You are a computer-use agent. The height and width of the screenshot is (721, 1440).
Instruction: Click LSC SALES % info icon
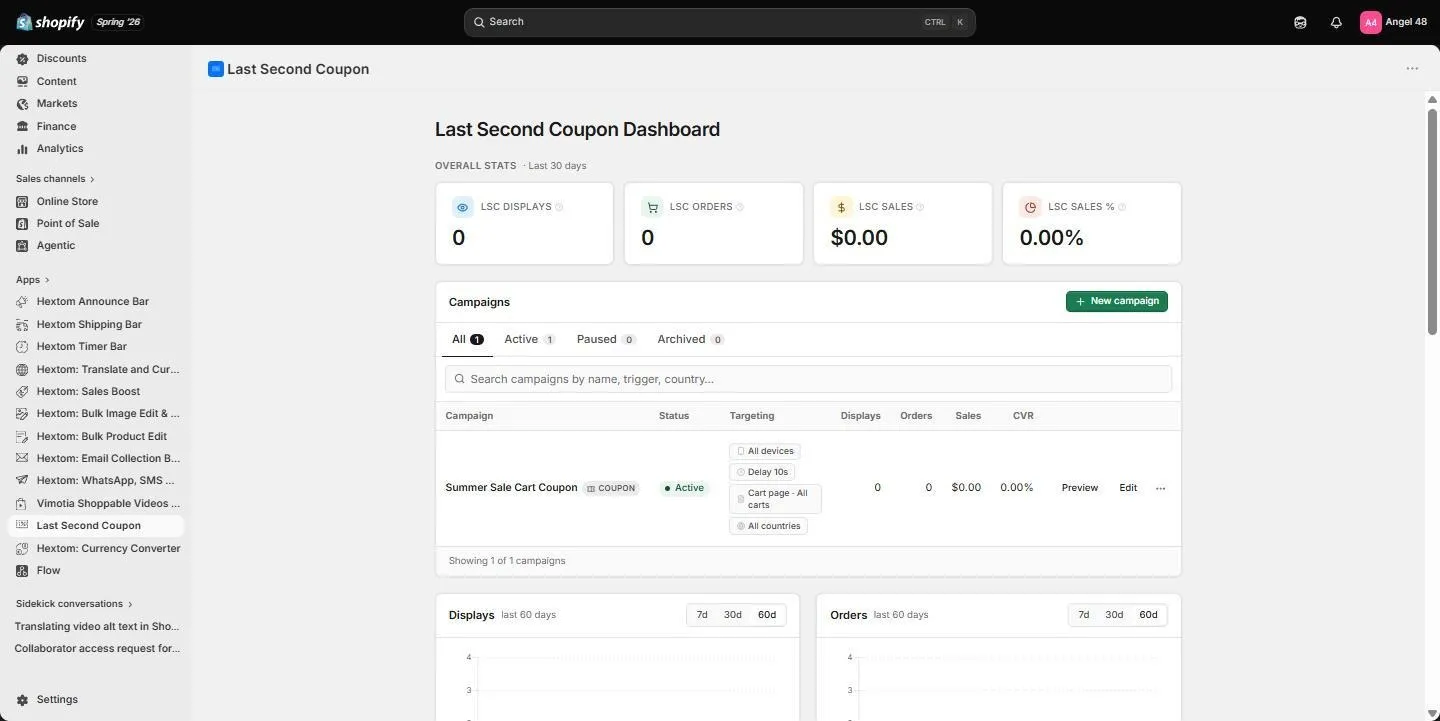point(1122,207)
